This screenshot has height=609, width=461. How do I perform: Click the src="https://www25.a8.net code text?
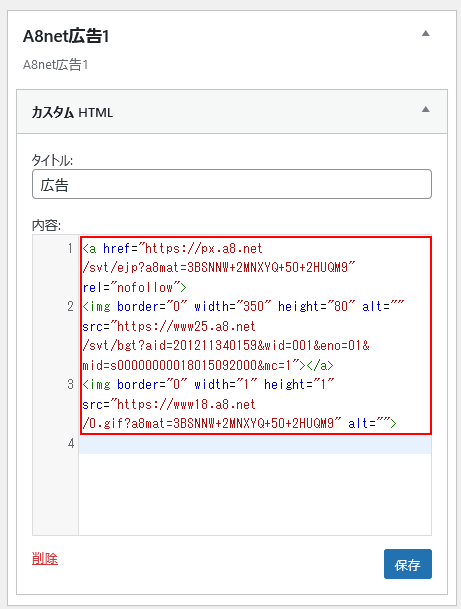(169, 326)
